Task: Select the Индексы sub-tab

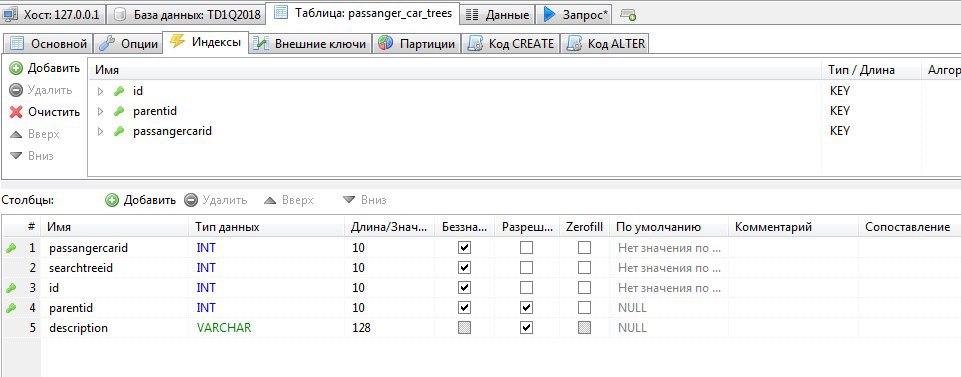Action: coord(205,42)
